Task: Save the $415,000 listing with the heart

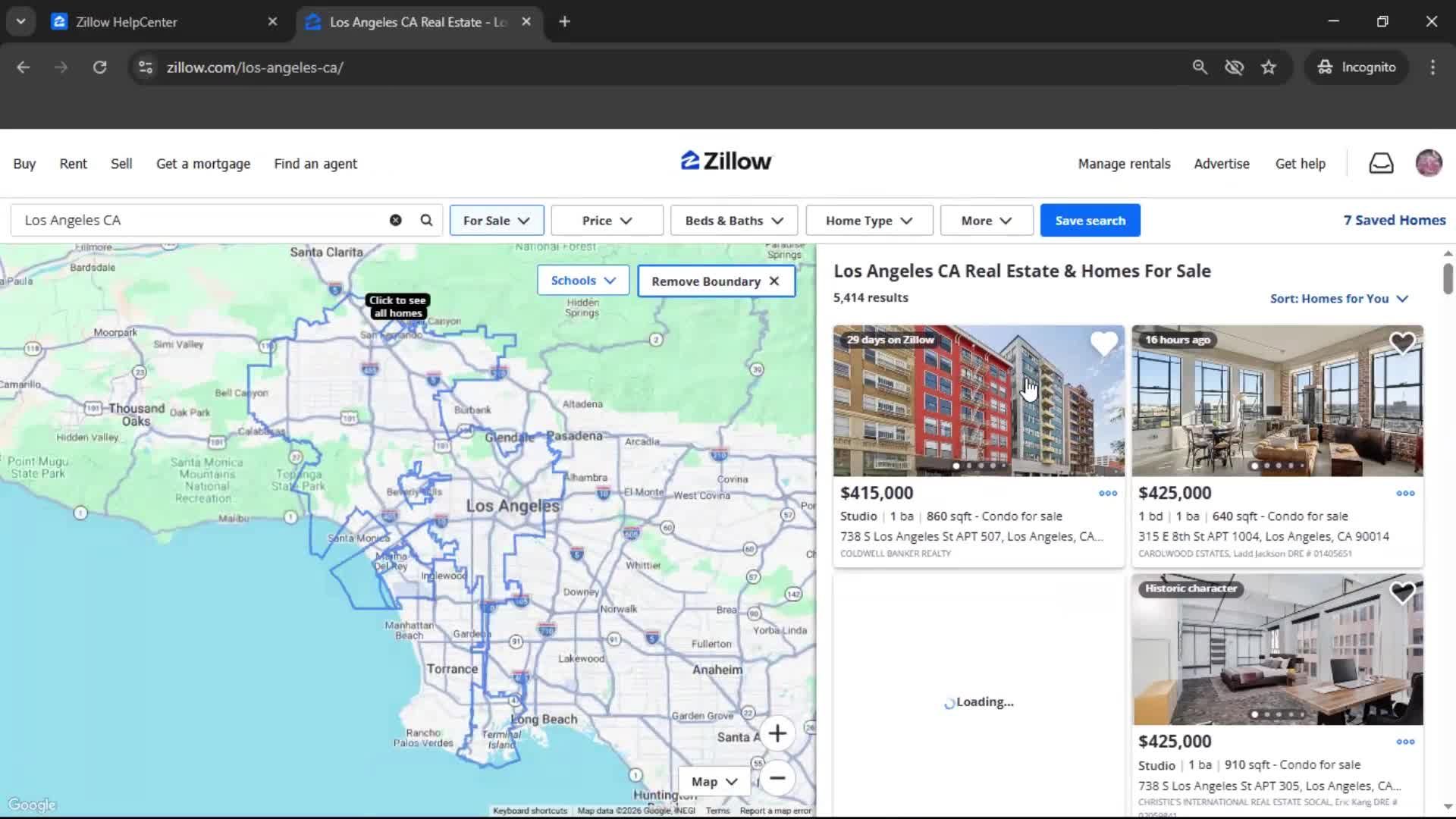Action: [1103, 344]
